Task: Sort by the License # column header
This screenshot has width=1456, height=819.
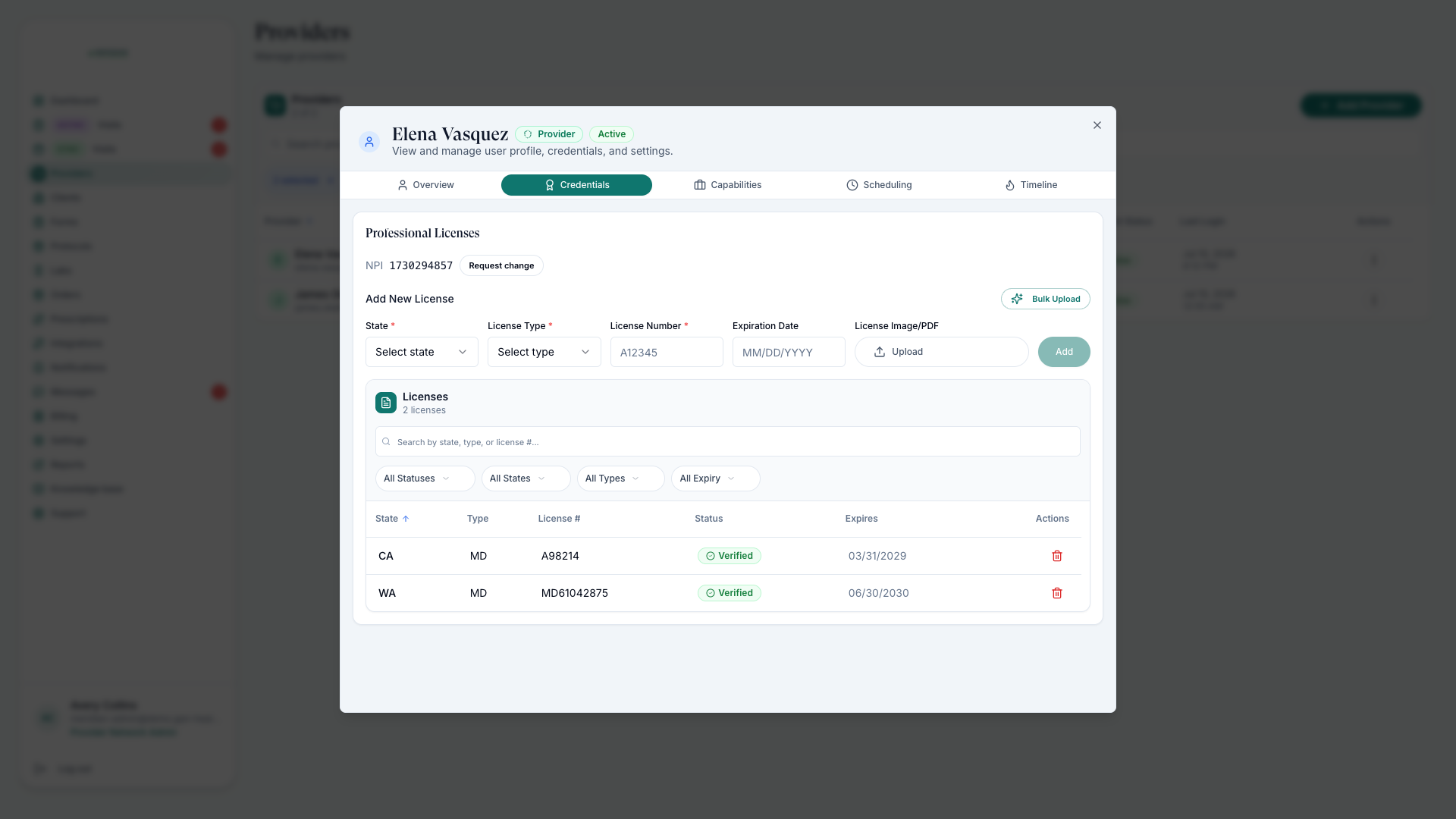Action: coord(559,519)
